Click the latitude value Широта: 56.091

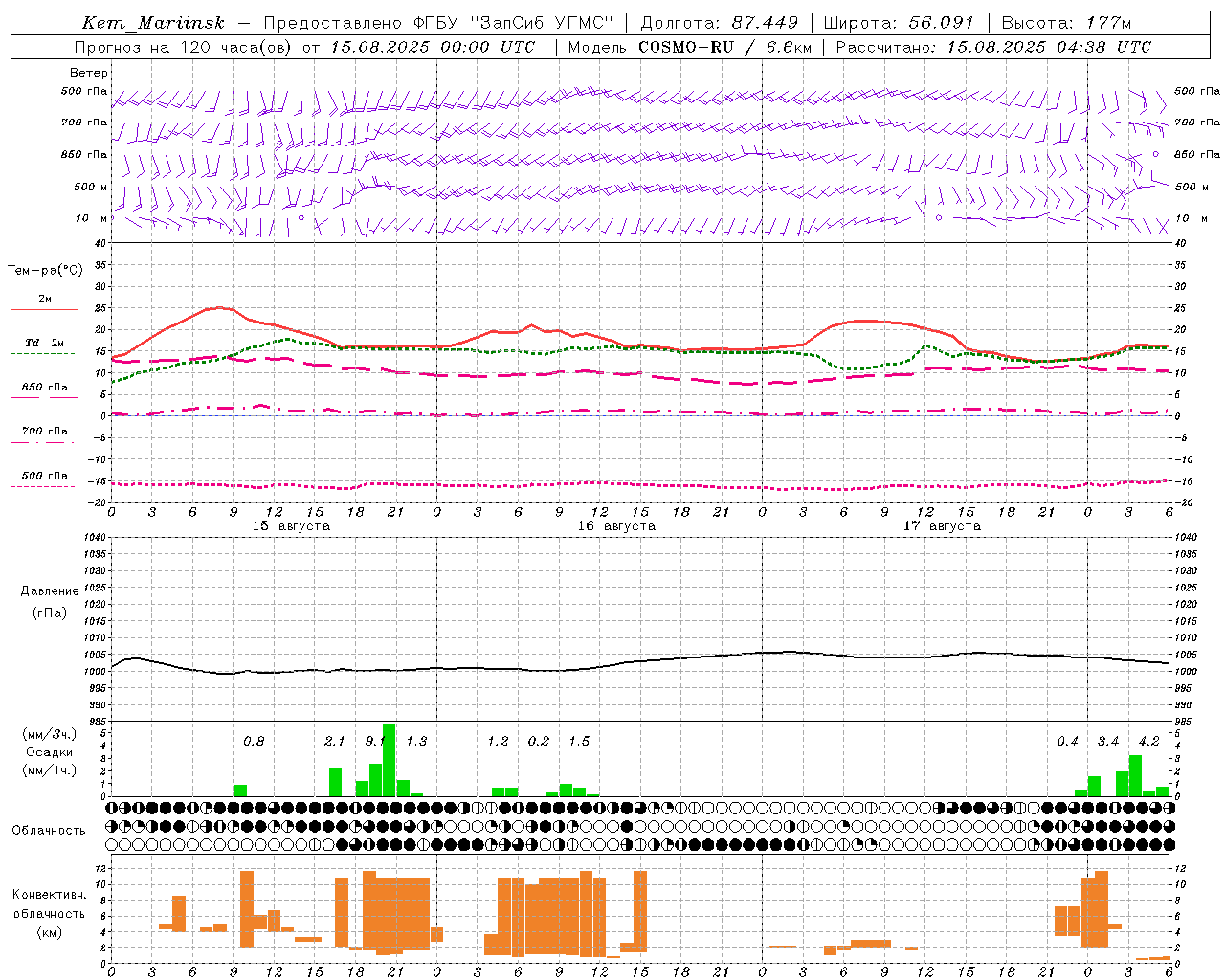899,23
